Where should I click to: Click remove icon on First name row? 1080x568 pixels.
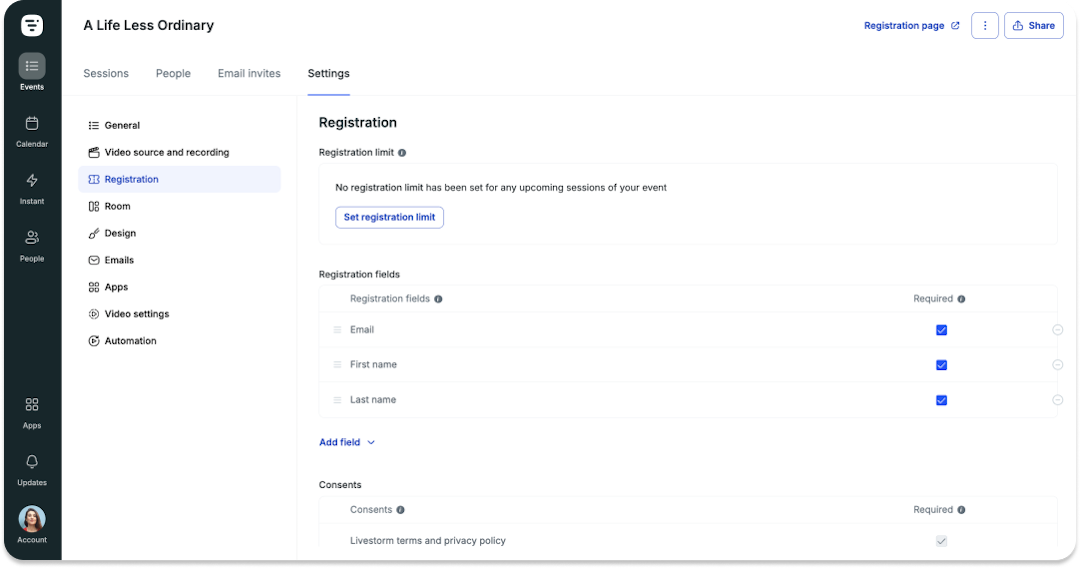(1057, 365)
